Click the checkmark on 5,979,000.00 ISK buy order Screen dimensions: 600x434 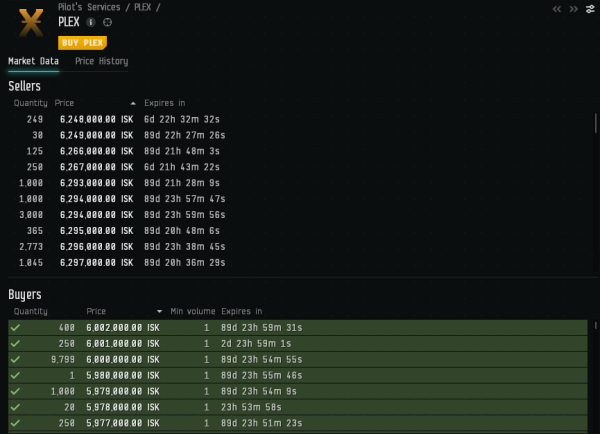coord(15,391)
